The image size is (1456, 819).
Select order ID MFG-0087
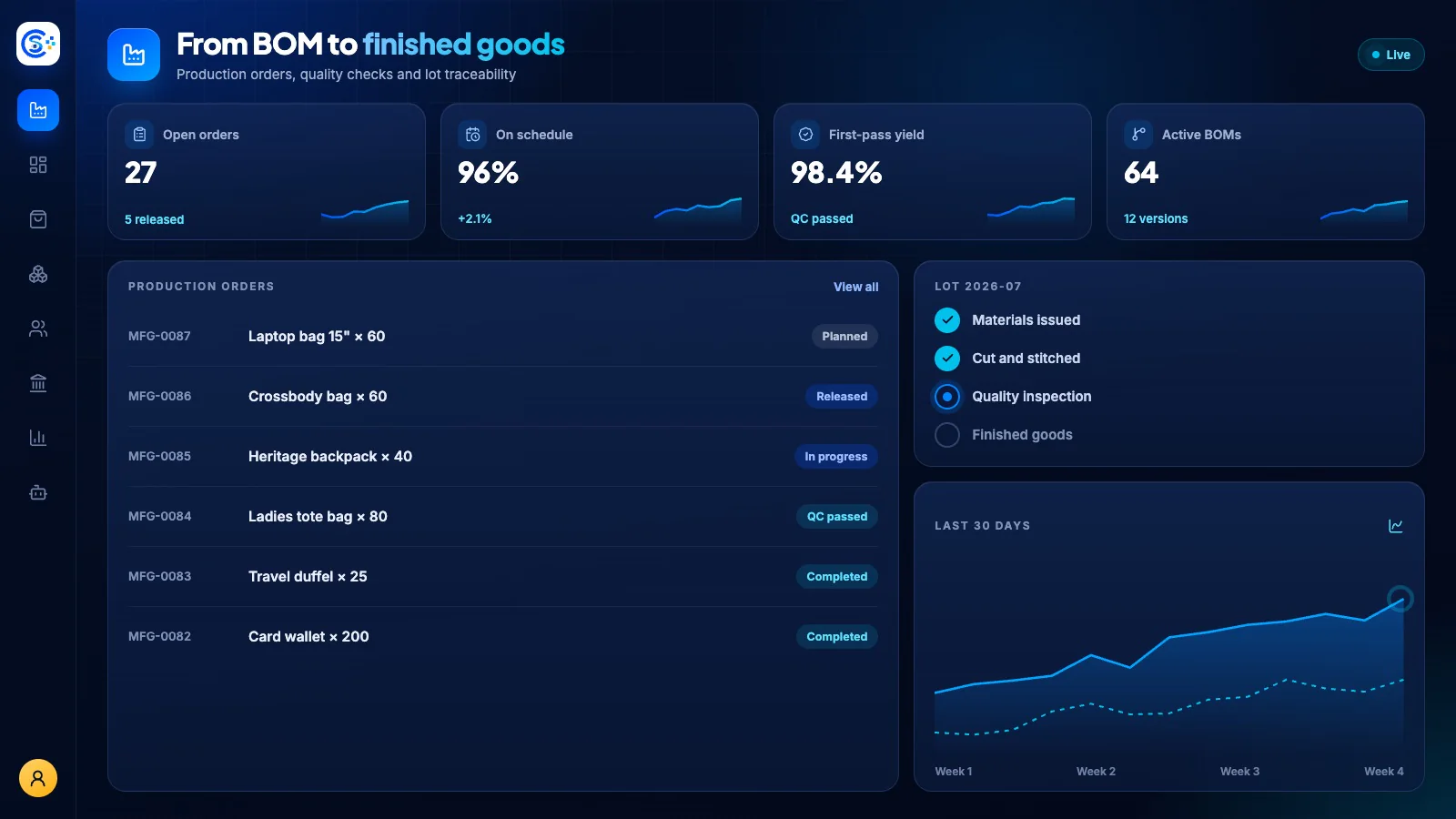[159, 336]
